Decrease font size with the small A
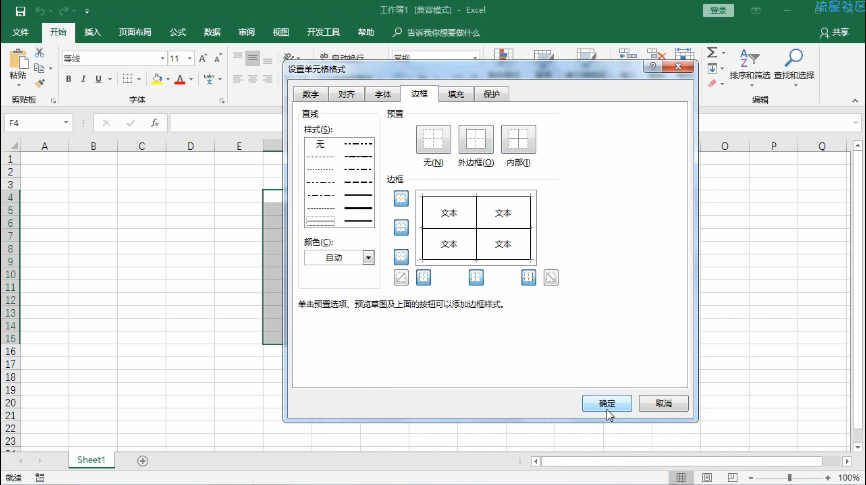 218,58
